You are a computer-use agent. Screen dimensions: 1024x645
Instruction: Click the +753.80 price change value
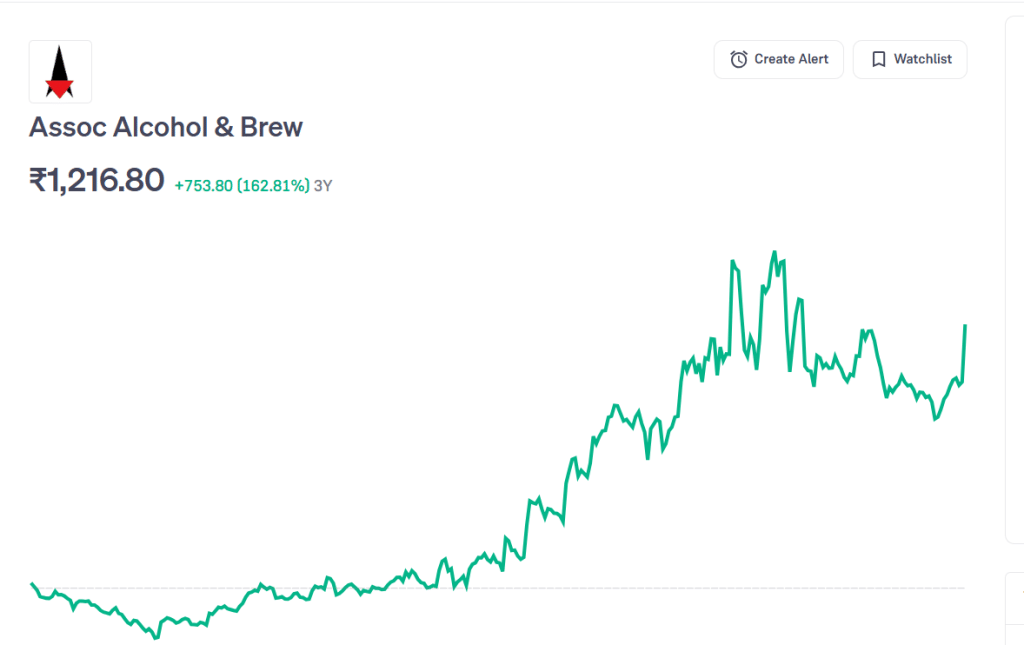203,185
